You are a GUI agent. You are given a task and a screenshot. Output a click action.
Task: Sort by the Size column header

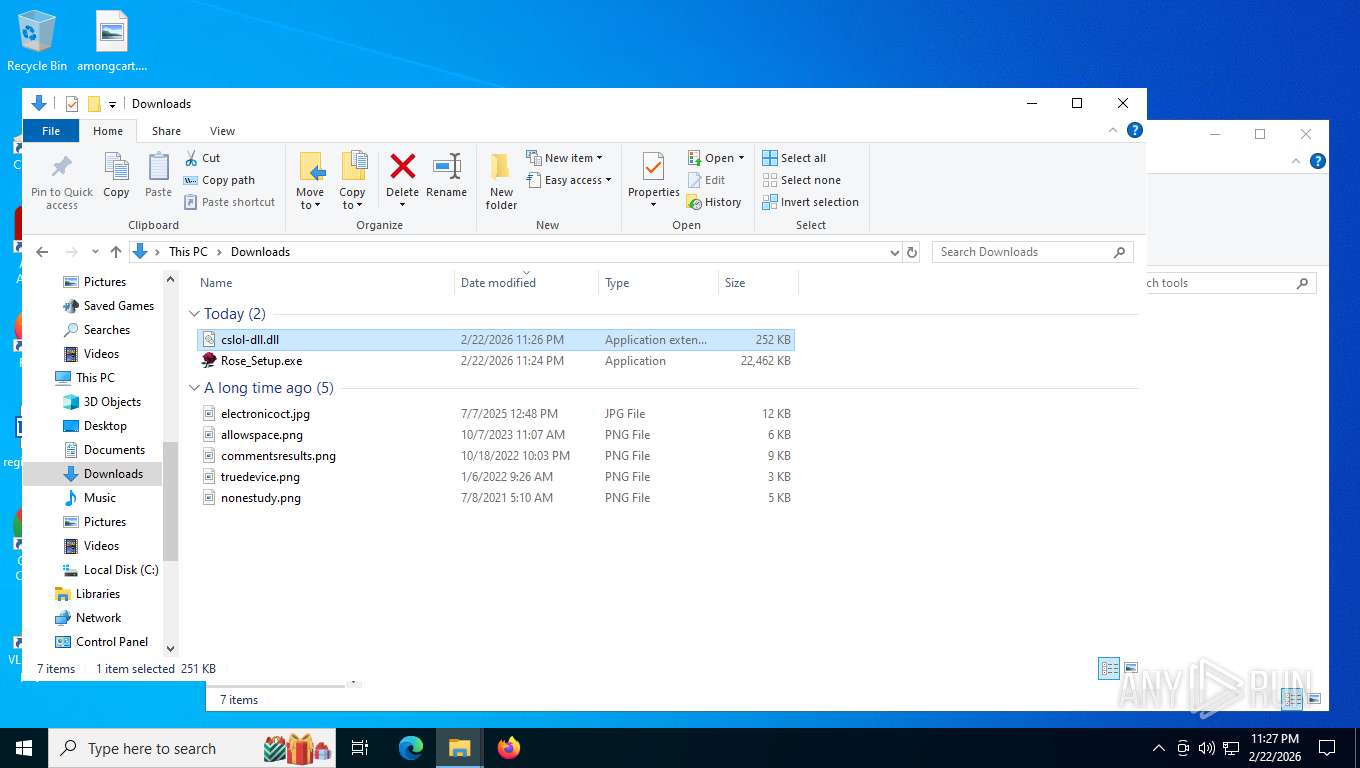coord(758,283)
